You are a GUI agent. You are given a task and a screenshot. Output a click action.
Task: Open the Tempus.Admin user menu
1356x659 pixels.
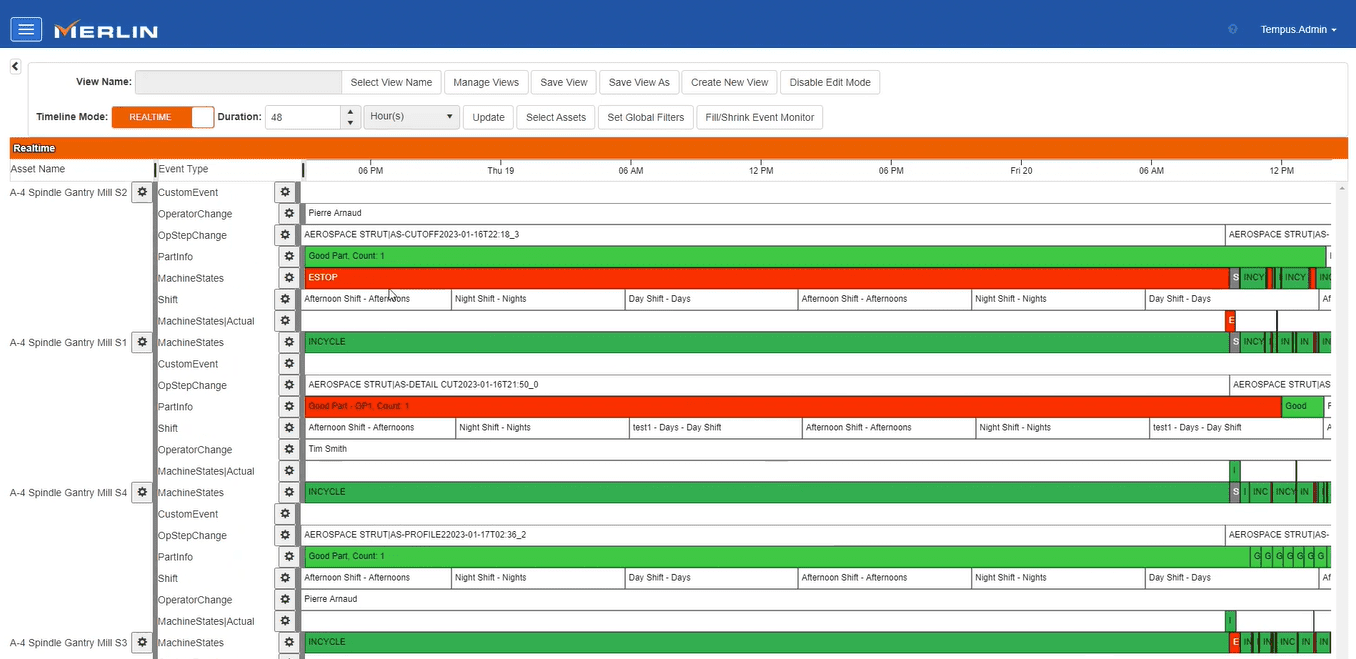coord(1297,29)
